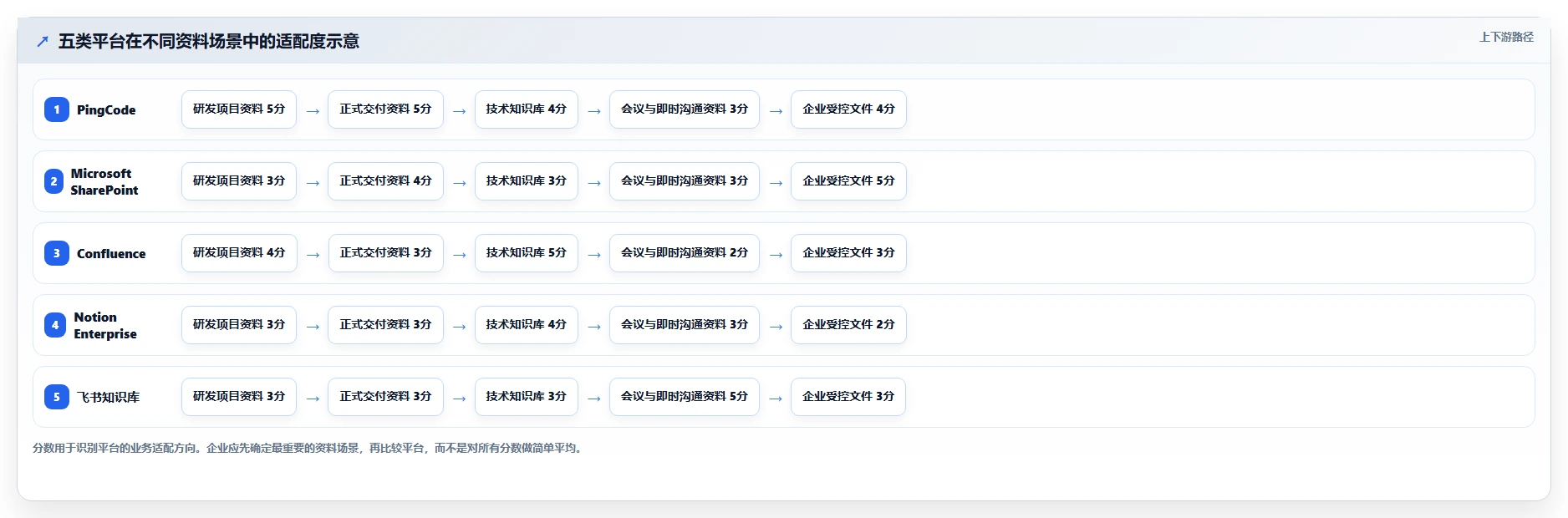Select the 上下游路径 label at top right
This screenshot has height=518, width=1568.
point(1506,37)
